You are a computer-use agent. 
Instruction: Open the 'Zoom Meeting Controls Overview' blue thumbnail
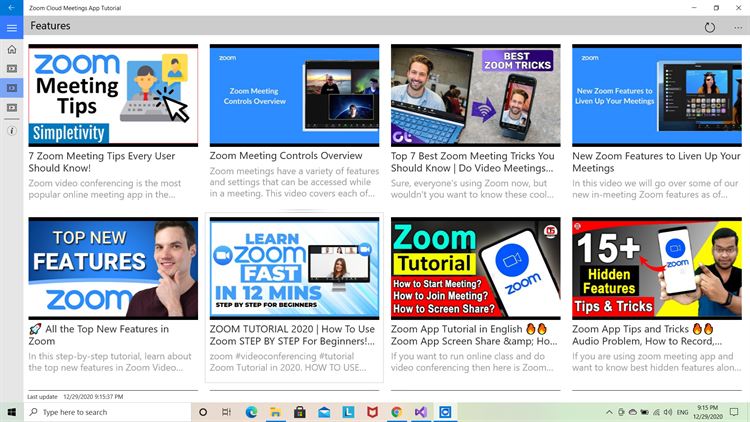(x=294, y=95)
